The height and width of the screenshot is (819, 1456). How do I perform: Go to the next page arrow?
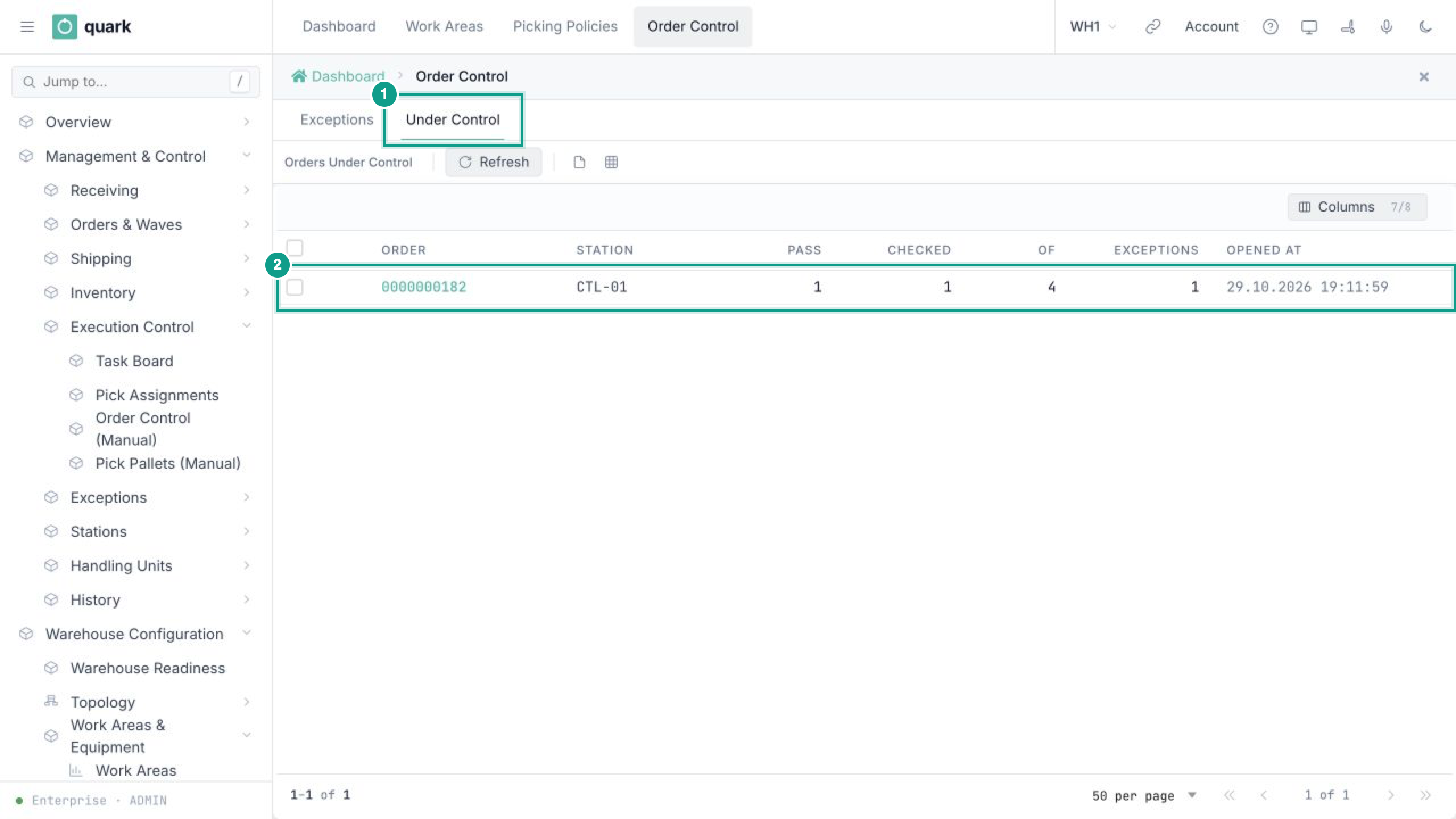click(x=1391, y=795)
